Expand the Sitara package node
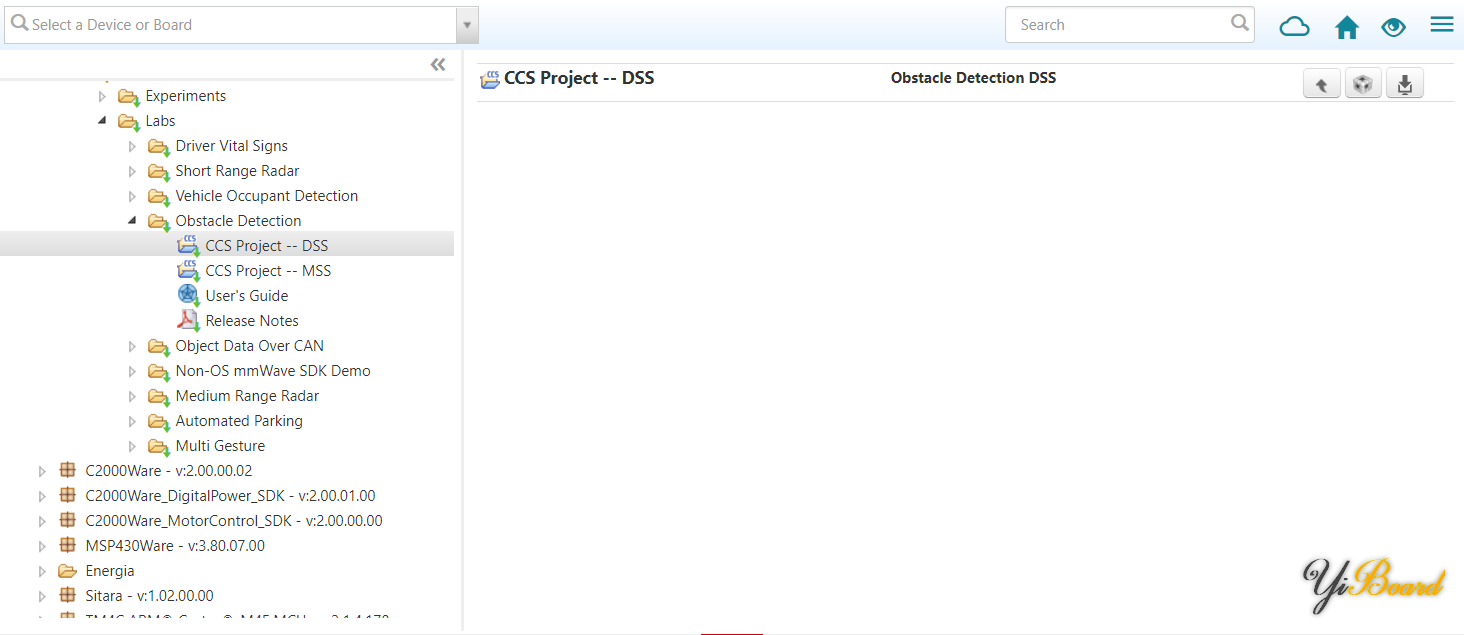 pos(42,596)
